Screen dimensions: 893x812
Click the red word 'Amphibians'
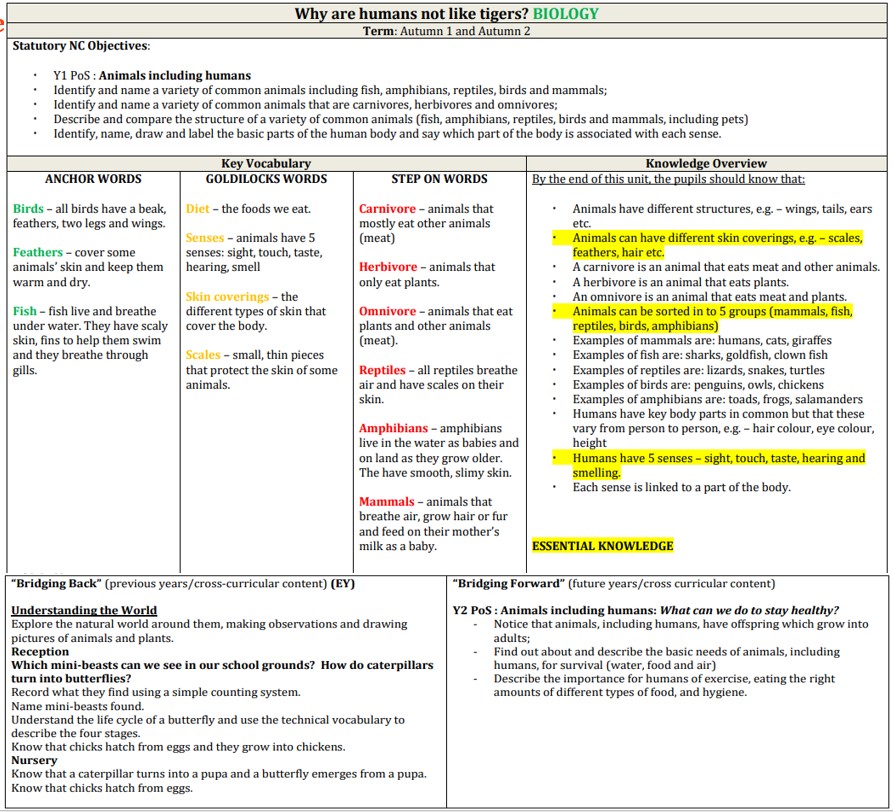point(394,428)
